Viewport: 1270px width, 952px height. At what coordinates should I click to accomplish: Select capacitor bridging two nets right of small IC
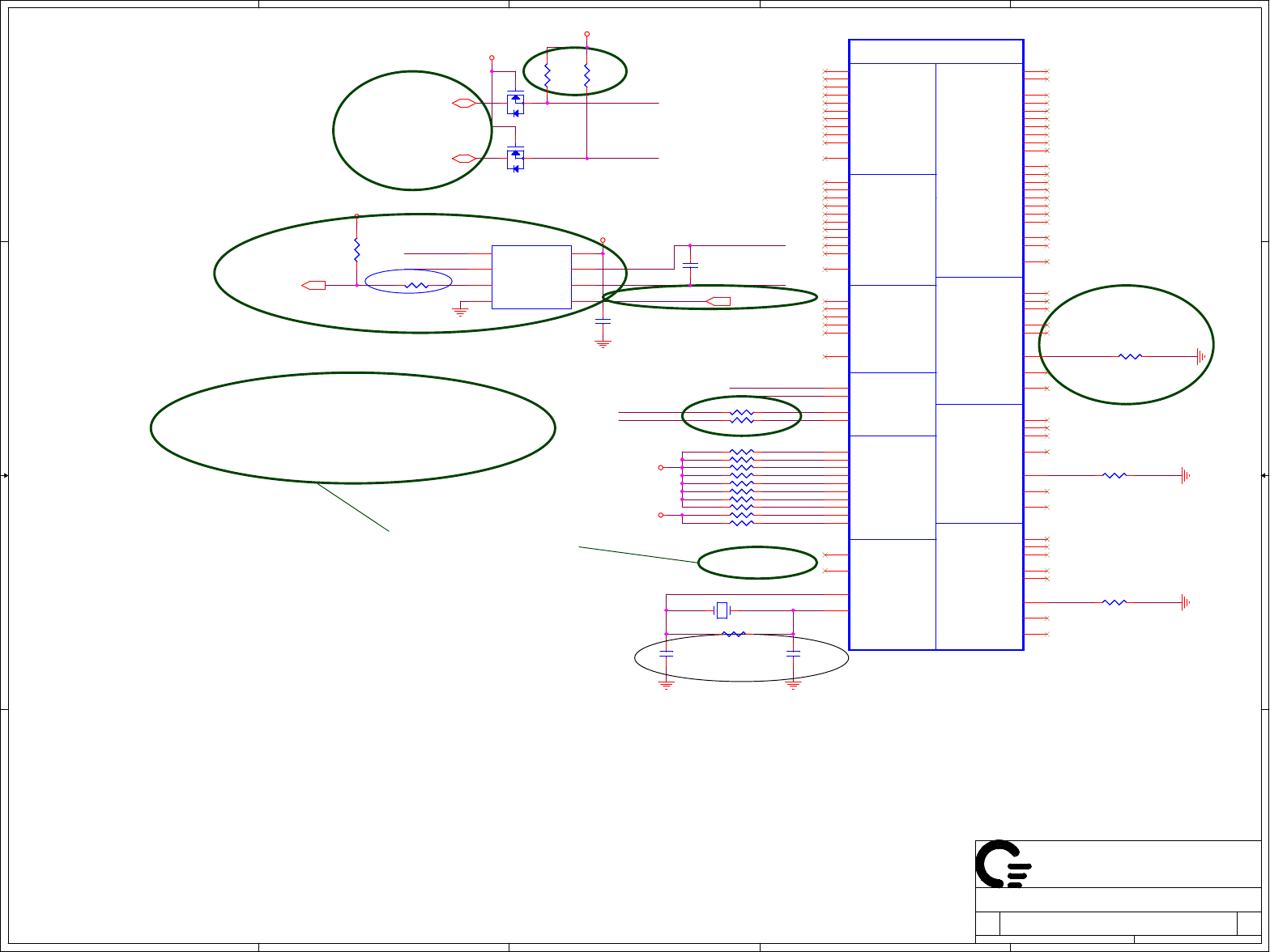coord(690,265)
